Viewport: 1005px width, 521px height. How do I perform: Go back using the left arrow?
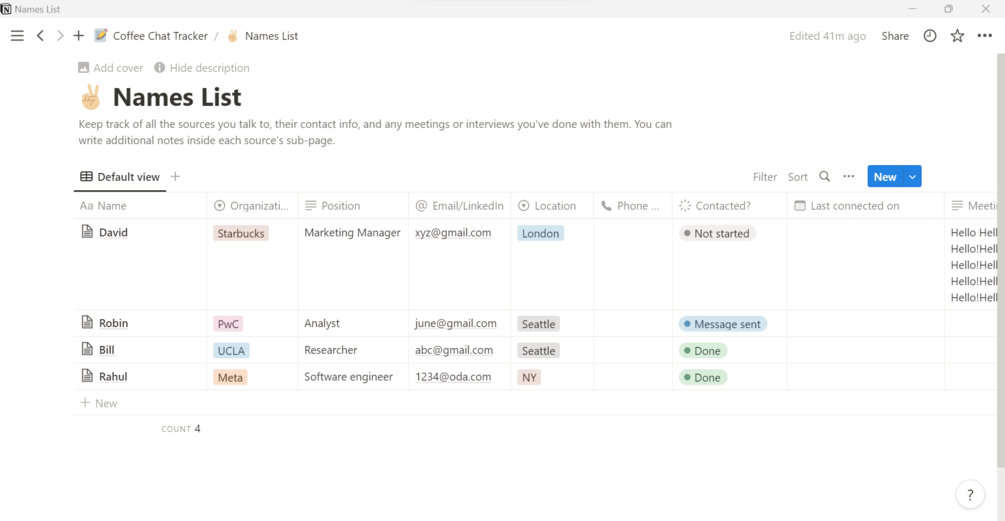pos(40,36)
